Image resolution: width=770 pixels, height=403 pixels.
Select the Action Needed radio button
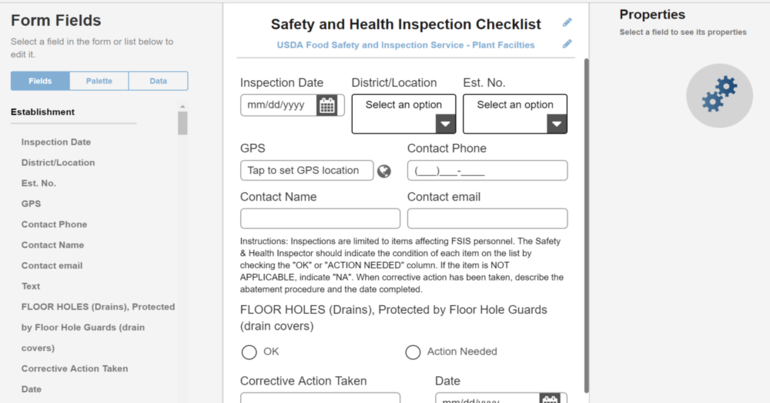pos(412,352)
